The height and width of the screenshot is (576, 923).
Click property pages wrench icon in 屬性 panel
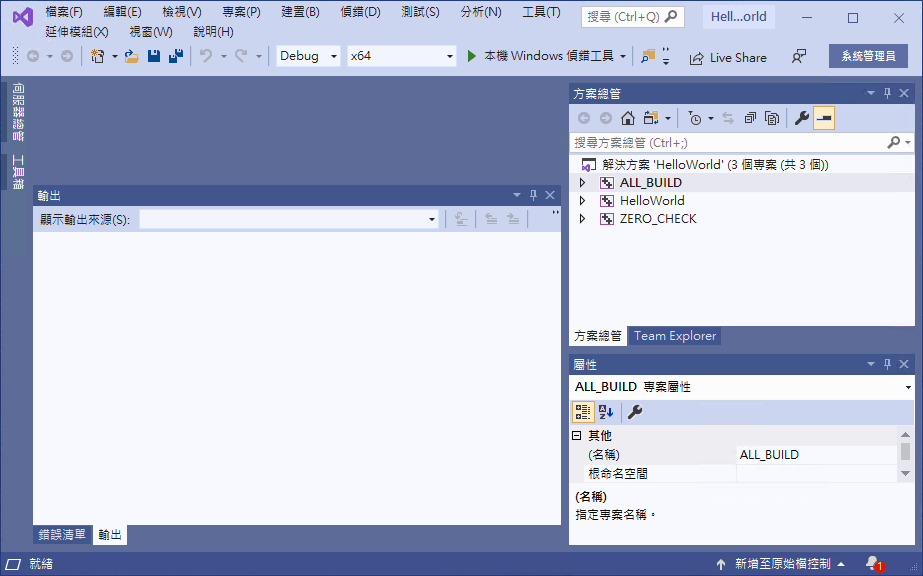coord(635,412)
